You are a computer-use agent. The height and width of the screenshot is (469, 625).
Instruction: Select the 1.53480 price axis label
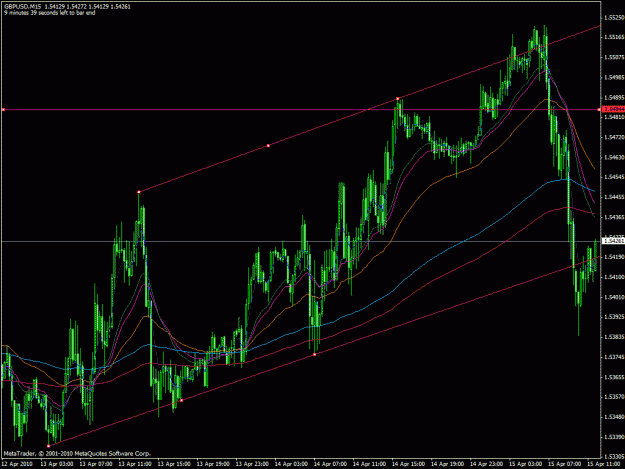[x=614, y=417]
